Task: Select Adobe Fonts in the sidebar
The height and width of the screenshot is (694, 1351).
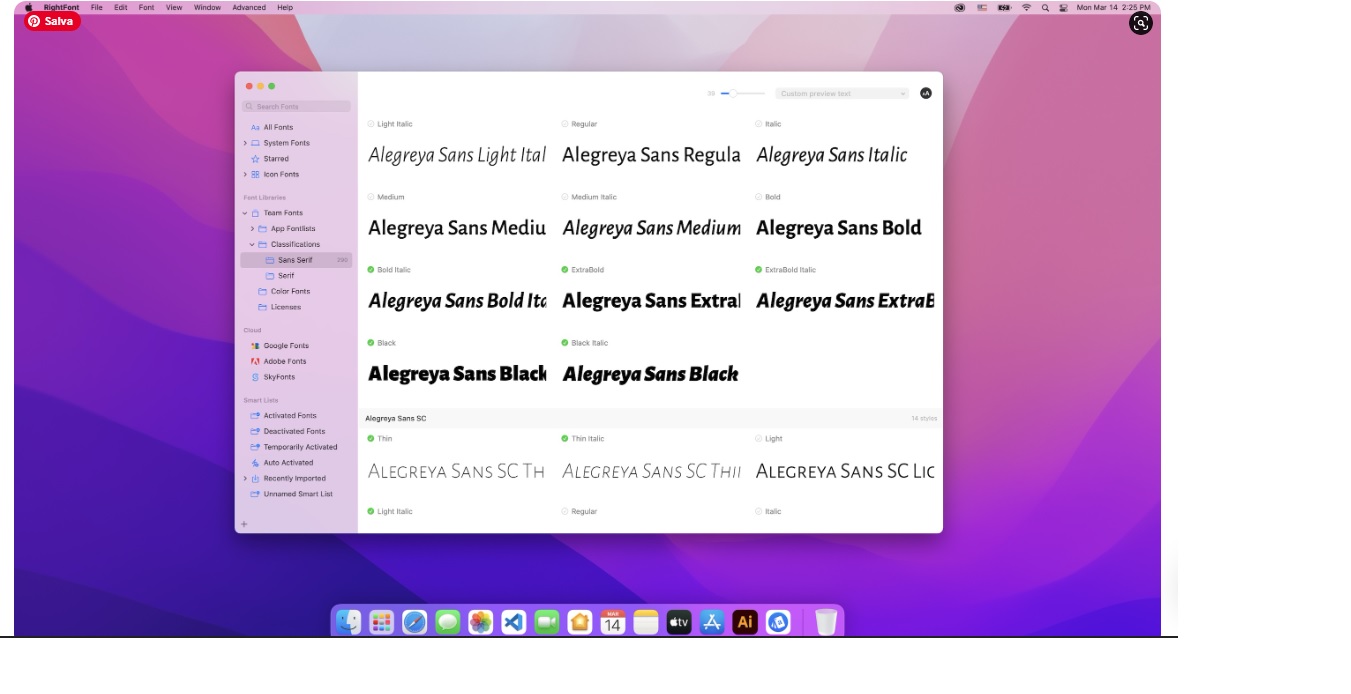Action: coord(284,361)
